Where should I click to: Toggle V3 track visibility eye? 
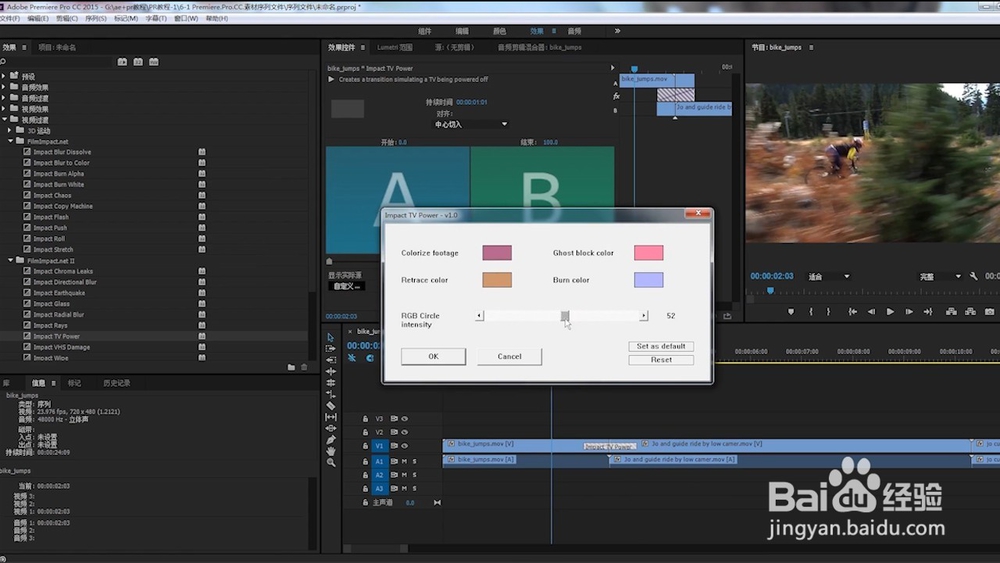click(404, 419)
